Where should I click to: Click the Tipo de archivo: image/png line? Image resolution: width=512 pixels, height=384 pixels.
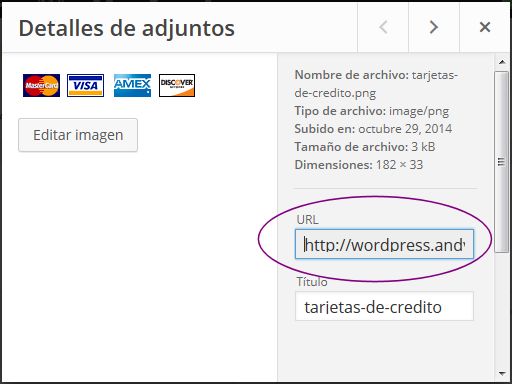coord(372,111)
